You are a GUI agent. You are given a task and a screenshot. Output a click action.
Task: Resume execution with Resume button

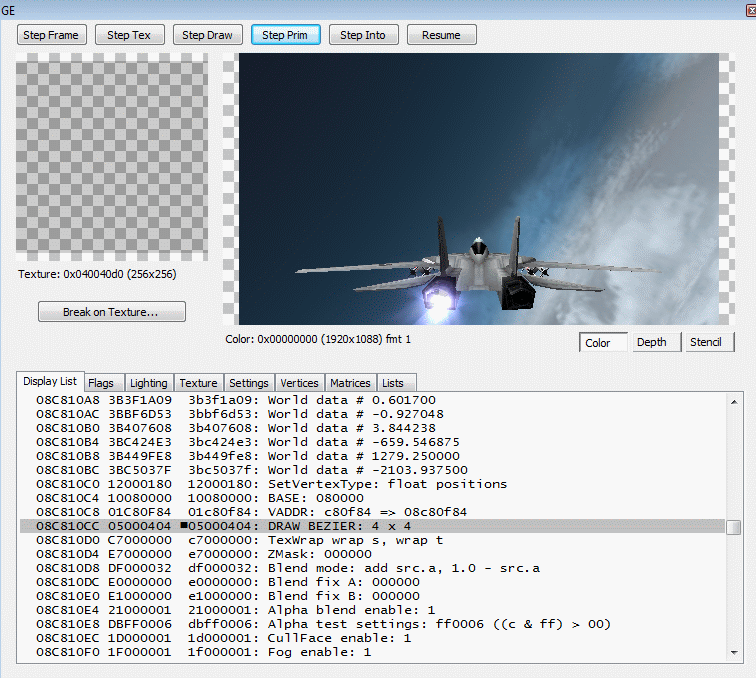(441, 35)
